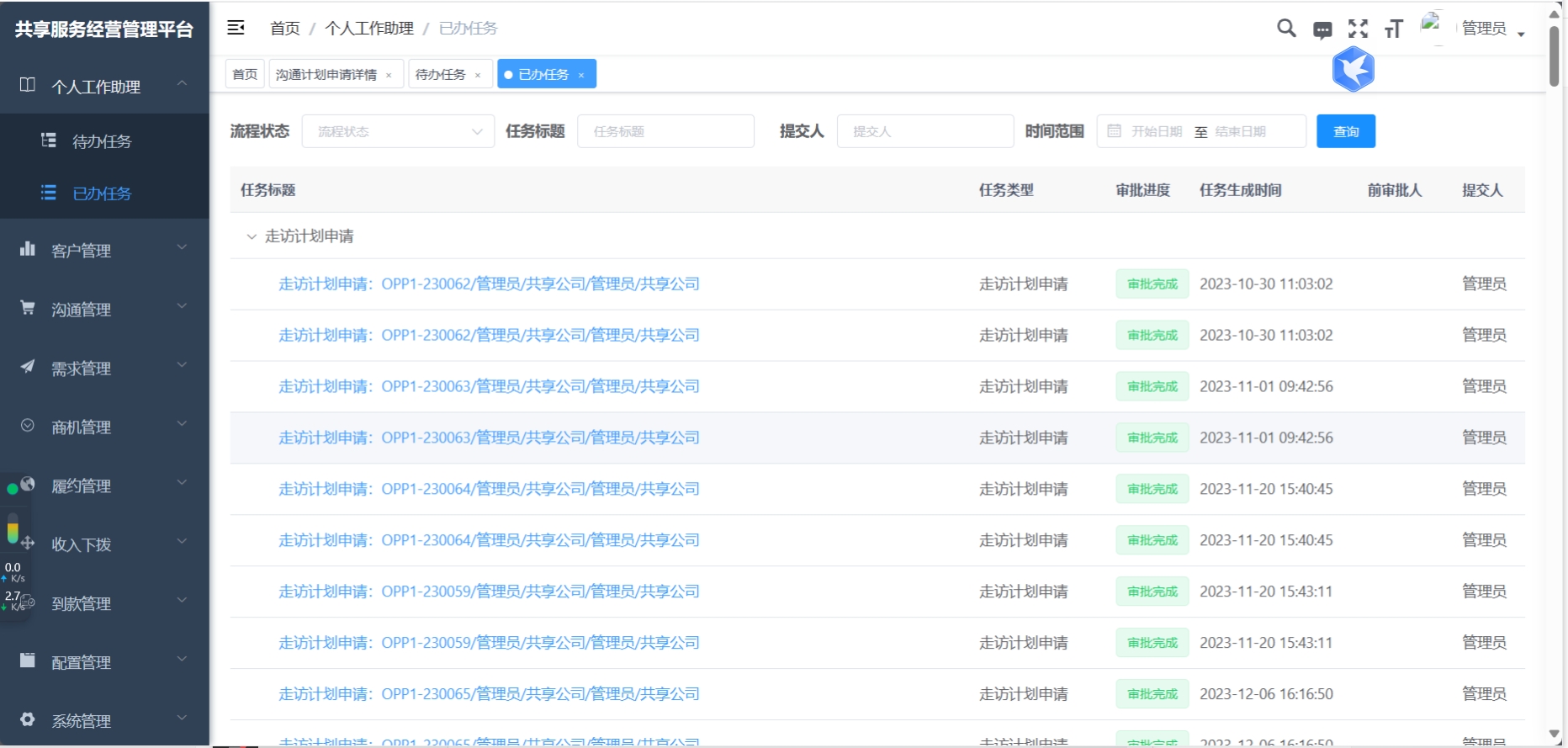Click 审批完成 tag in first row
Viewport: 1568px width, 748px height.
click(x=1152, y=284)
